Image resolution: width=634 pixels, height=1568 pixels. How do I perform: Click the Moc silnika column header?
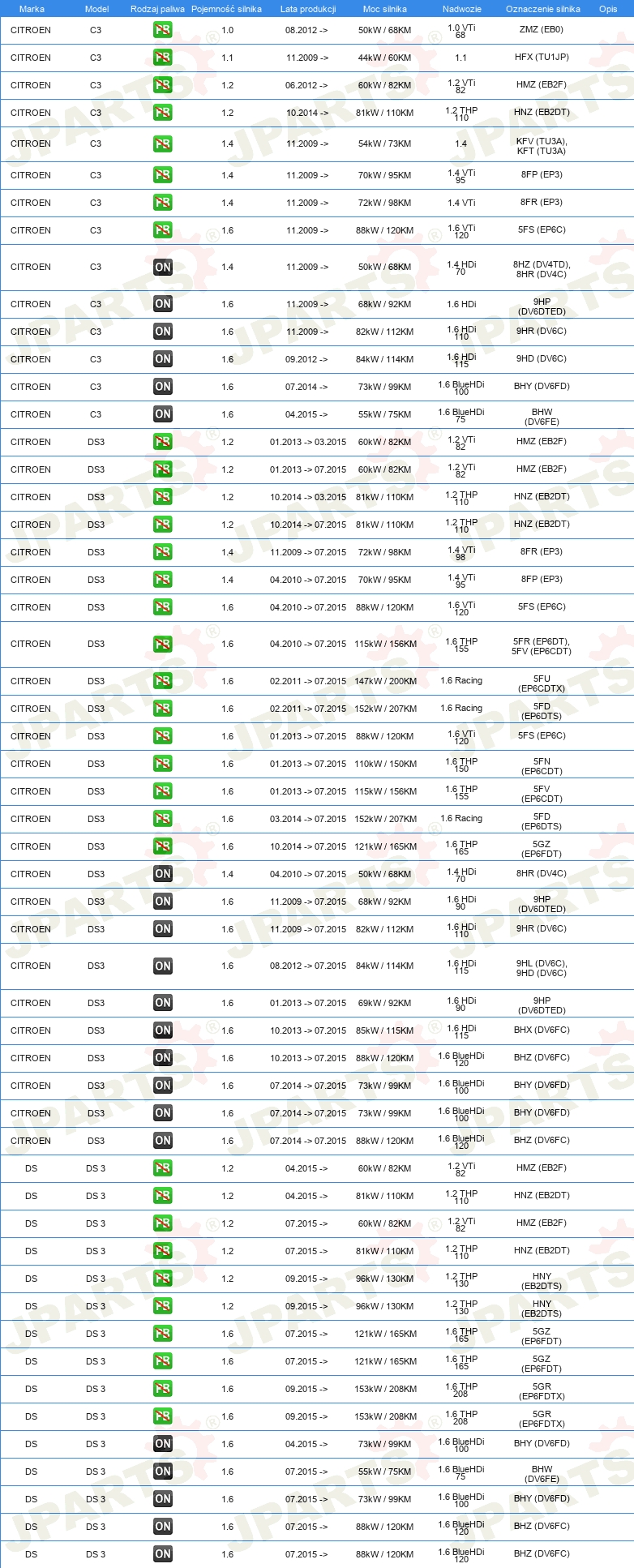click(385, 9)
